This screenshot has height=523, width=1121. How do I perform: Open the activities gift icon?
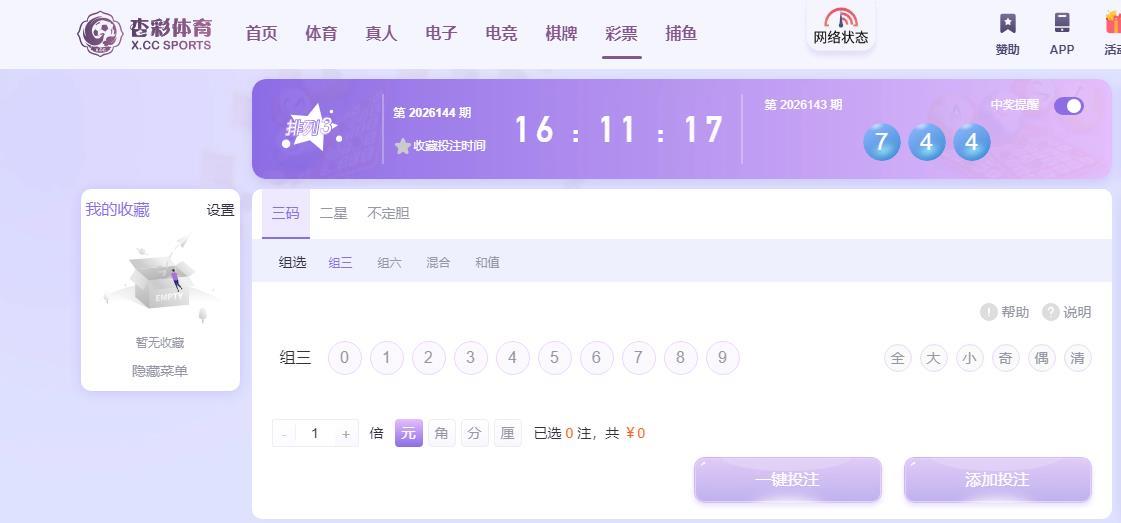[x=1112, y=24]
